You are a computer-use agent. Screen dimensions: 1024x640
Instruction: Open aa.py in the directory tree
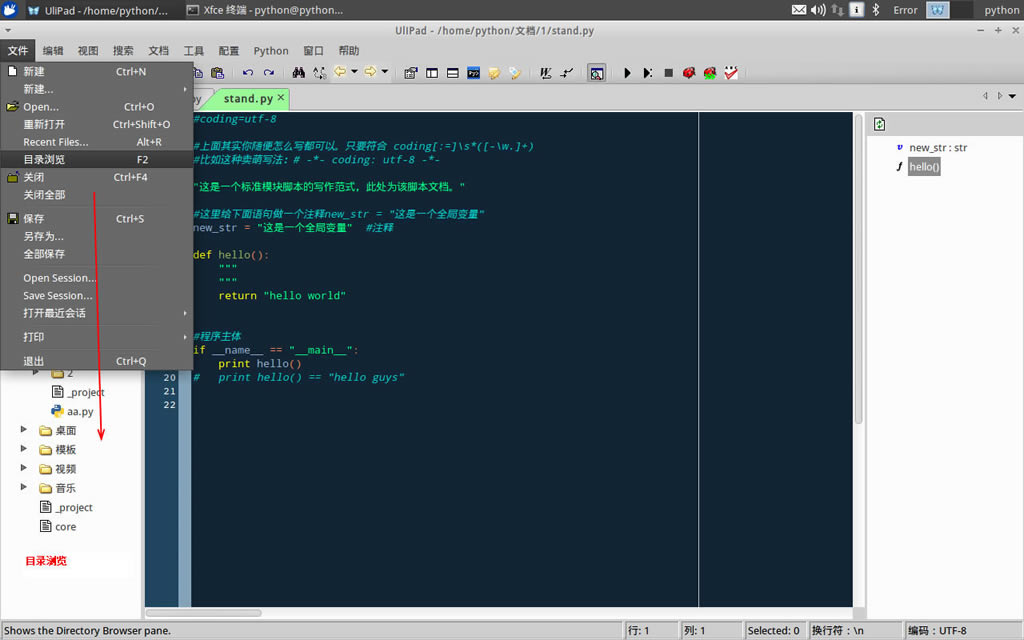click(x=80, y=412)
